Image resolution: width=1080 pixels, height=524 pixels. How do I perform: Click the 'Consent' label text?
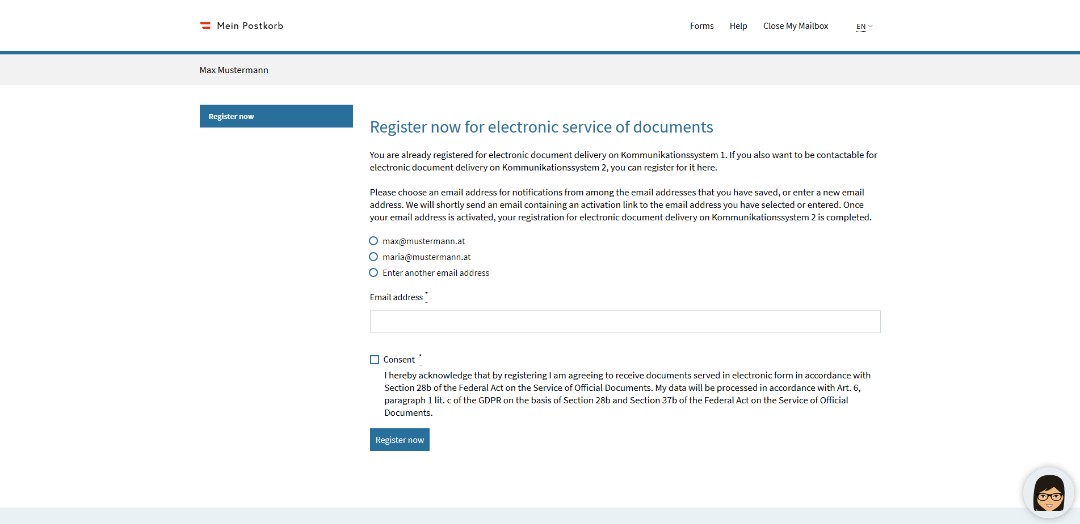pos(399,359)
